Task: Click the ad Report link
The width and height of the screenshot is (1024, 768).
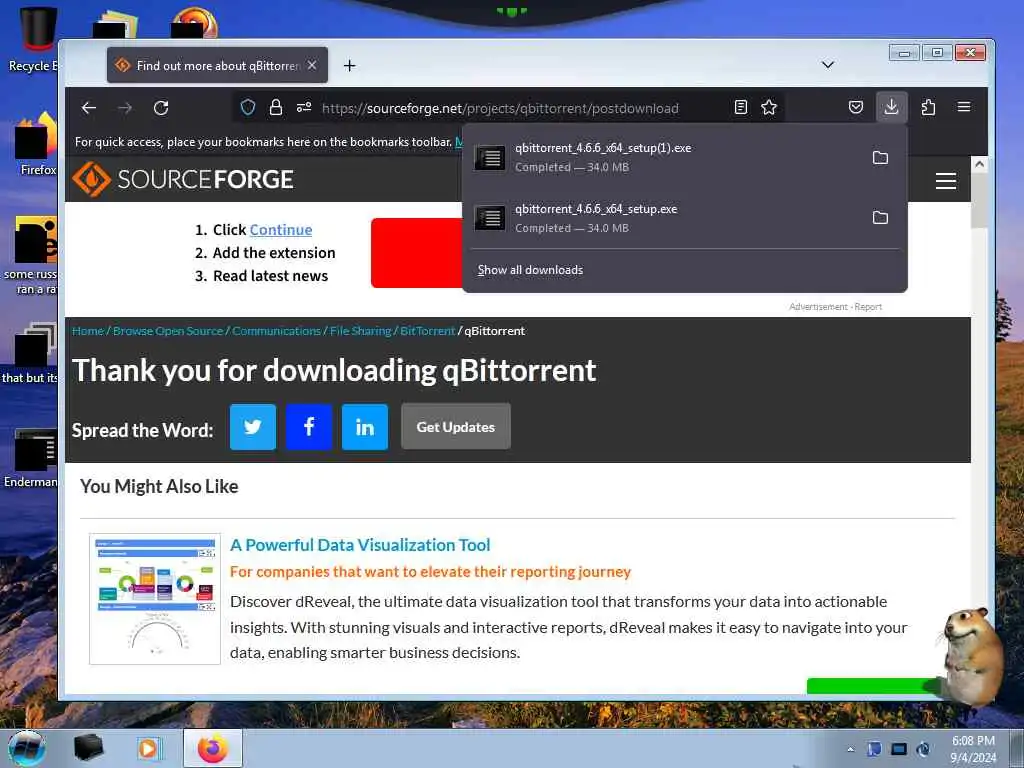Action: (x=868, y=306)
